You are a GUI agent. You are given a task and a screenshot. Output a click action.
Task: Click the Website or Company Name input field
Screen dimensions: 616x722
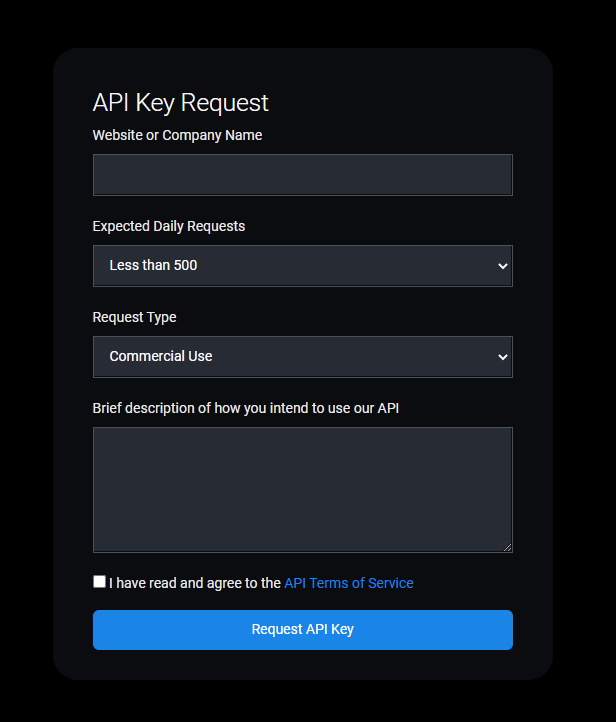pos(302,175)
